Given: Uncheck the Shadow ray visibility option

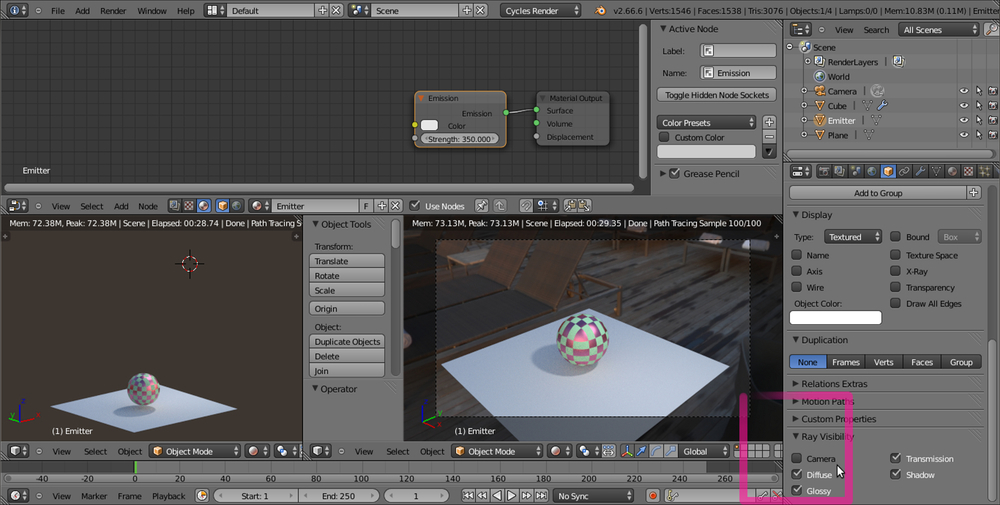Looking at the screenshot, I should pyautogui.click(x=896, y=474).
